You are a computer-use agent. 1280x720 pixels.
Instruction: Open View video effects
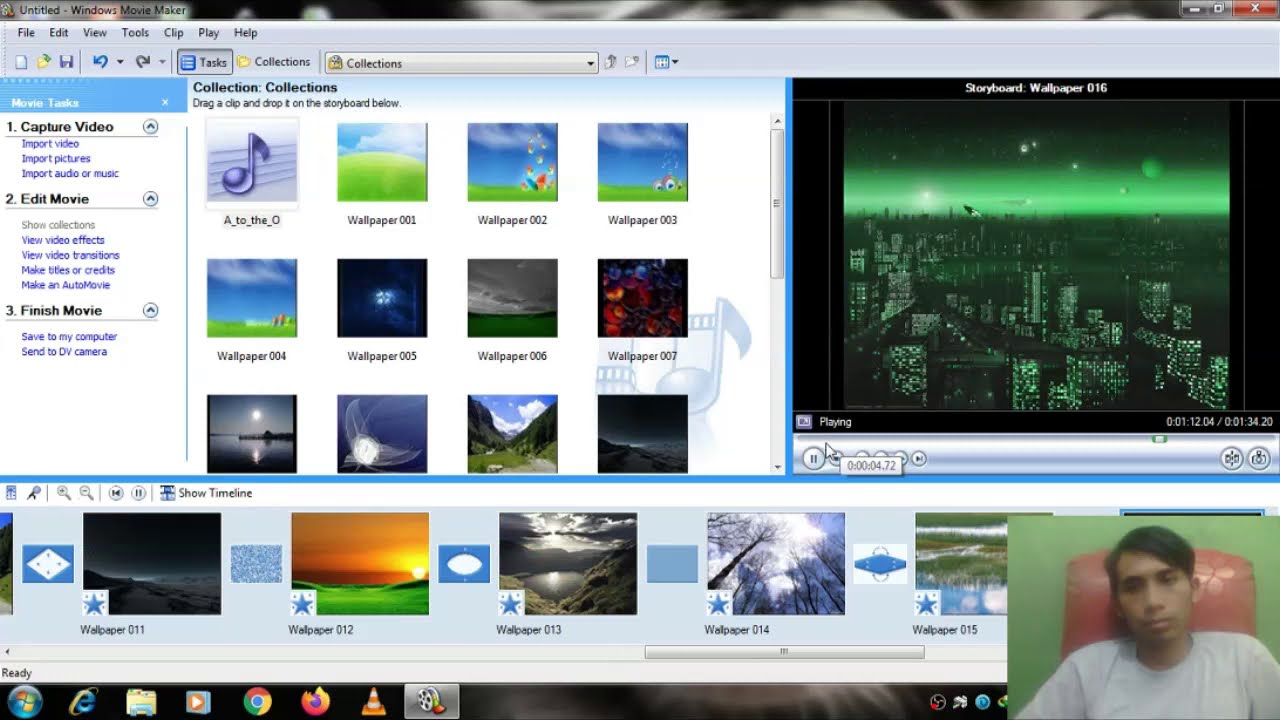click(x=63, y=240)
